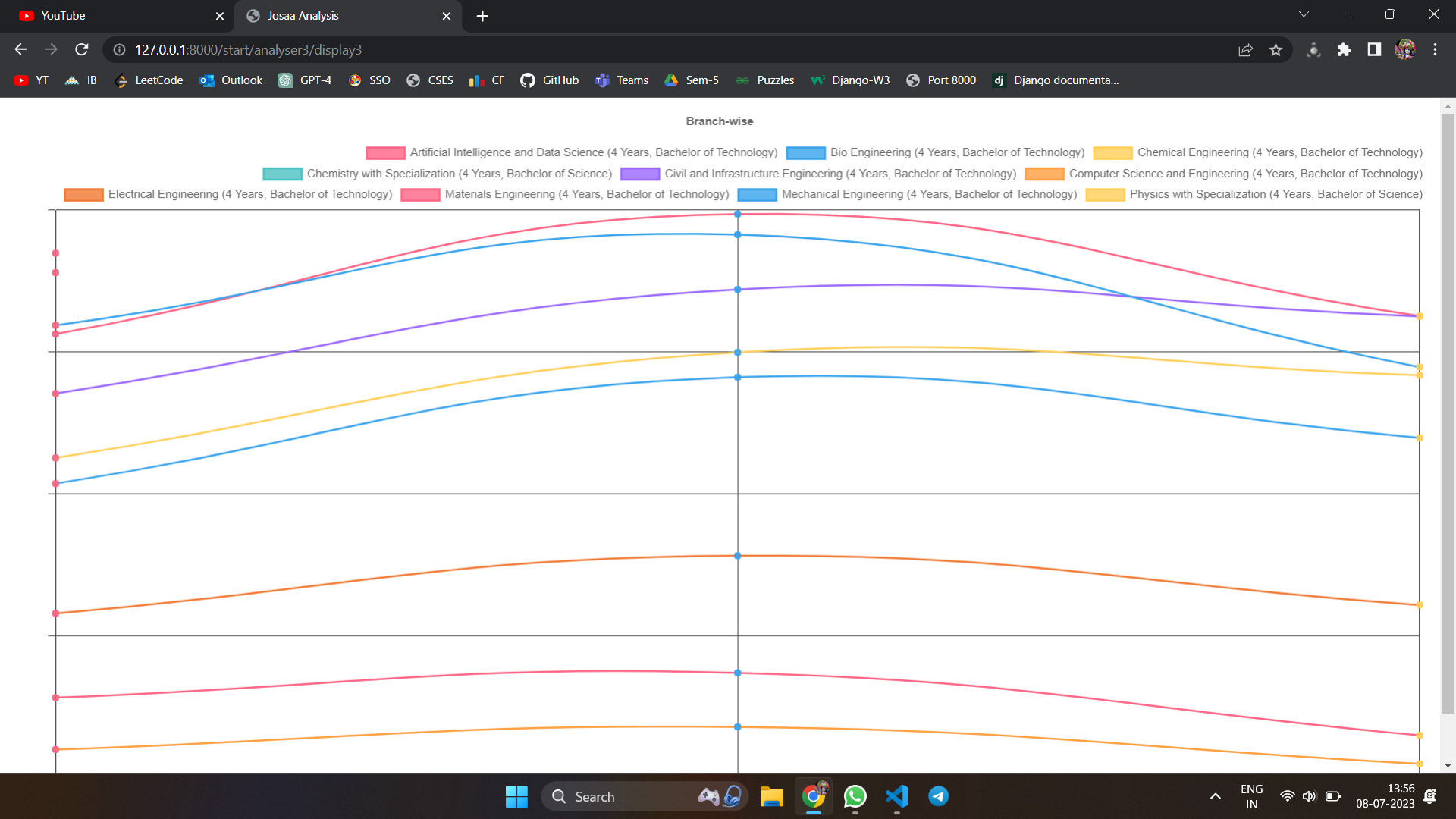Open the LeetCode bookmark
The width and height of the screenshot is (1456, 819).
coord(149,80)
